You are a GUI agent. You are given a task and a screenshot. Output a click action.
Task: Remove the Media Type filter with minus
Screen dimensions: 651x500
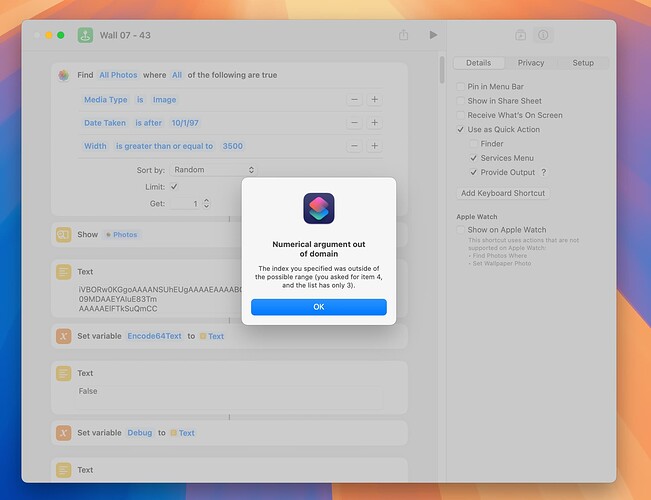click(x=354, y=100)
